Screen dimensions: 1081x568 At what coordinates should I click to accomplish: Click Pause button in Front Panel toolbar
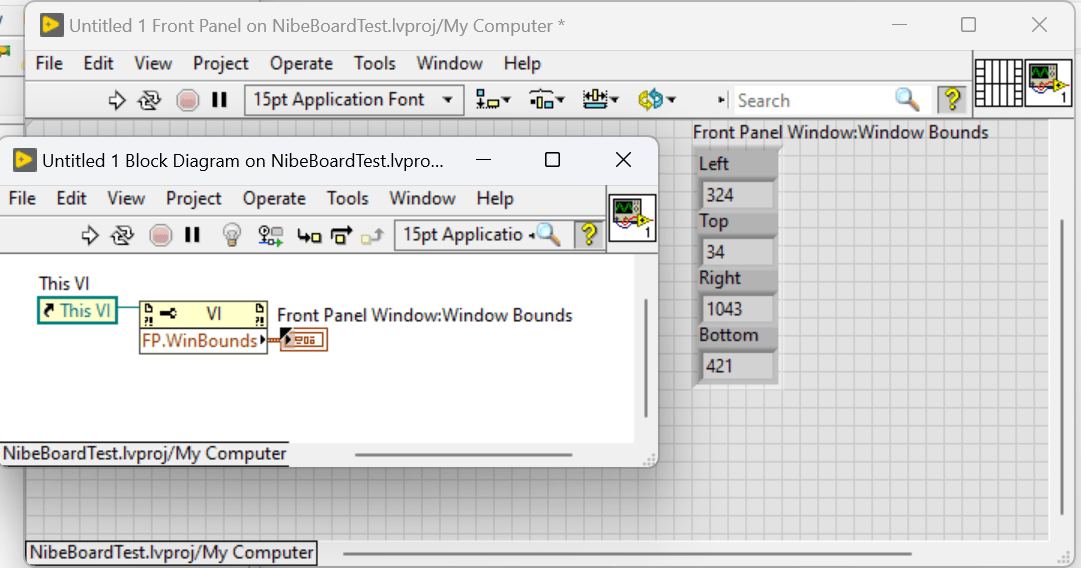219,101
